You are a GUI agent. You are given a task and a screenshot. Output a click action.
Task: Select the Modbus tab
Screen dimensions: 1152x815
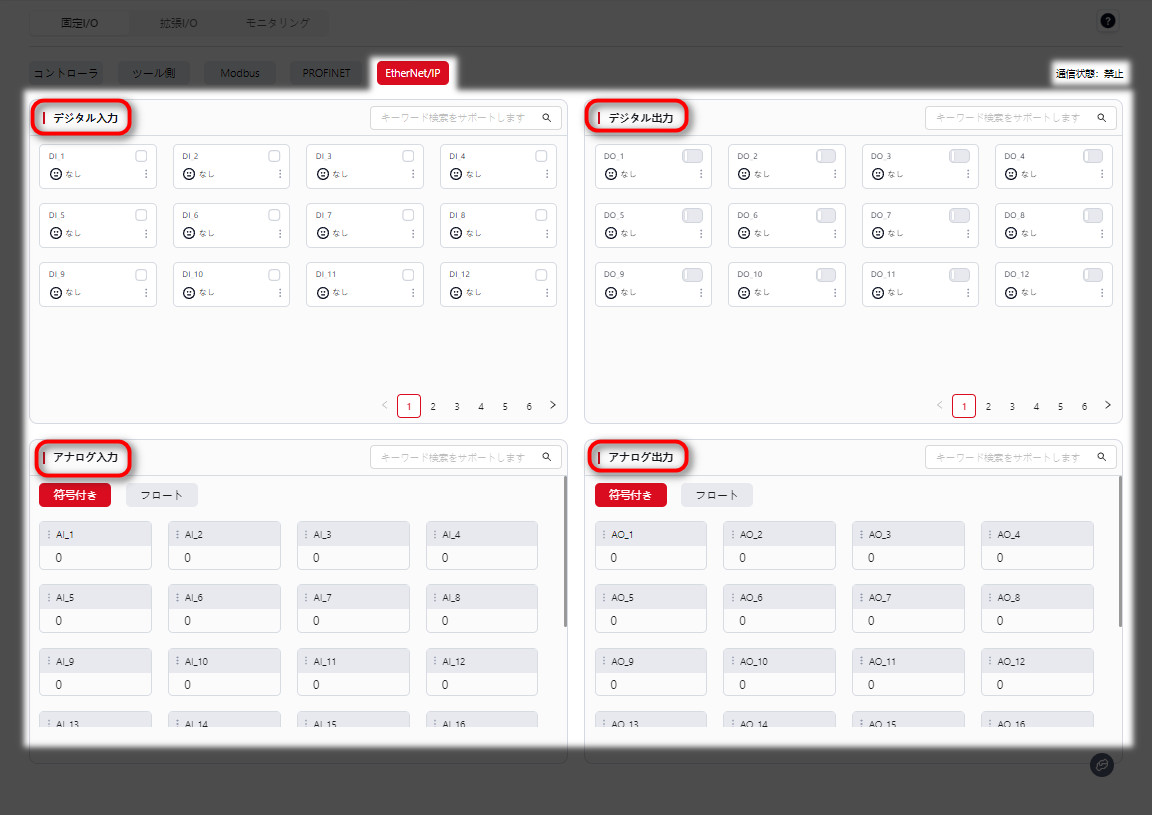(240, 73)
